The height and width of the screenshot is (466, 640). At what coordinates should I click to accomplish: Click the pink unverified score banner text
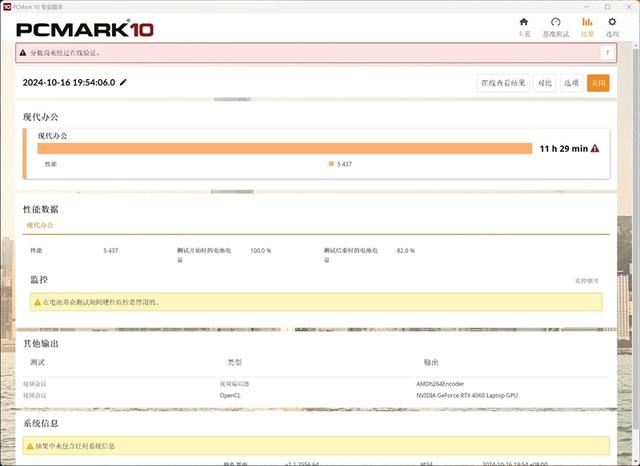pyautogui.click(x=65, y=53)
